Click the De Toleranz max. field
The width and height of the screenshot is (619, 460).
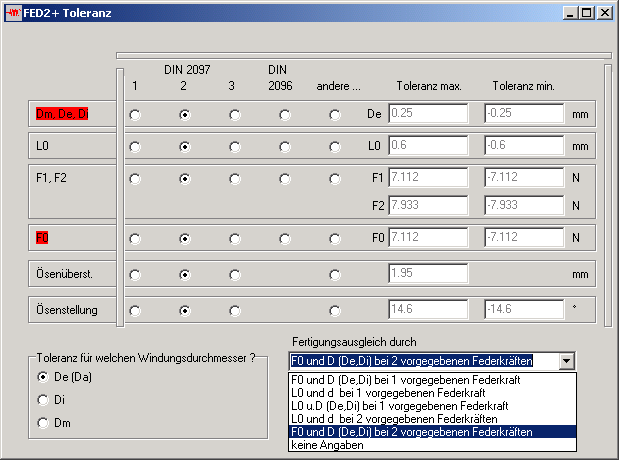tap(428, 114)
